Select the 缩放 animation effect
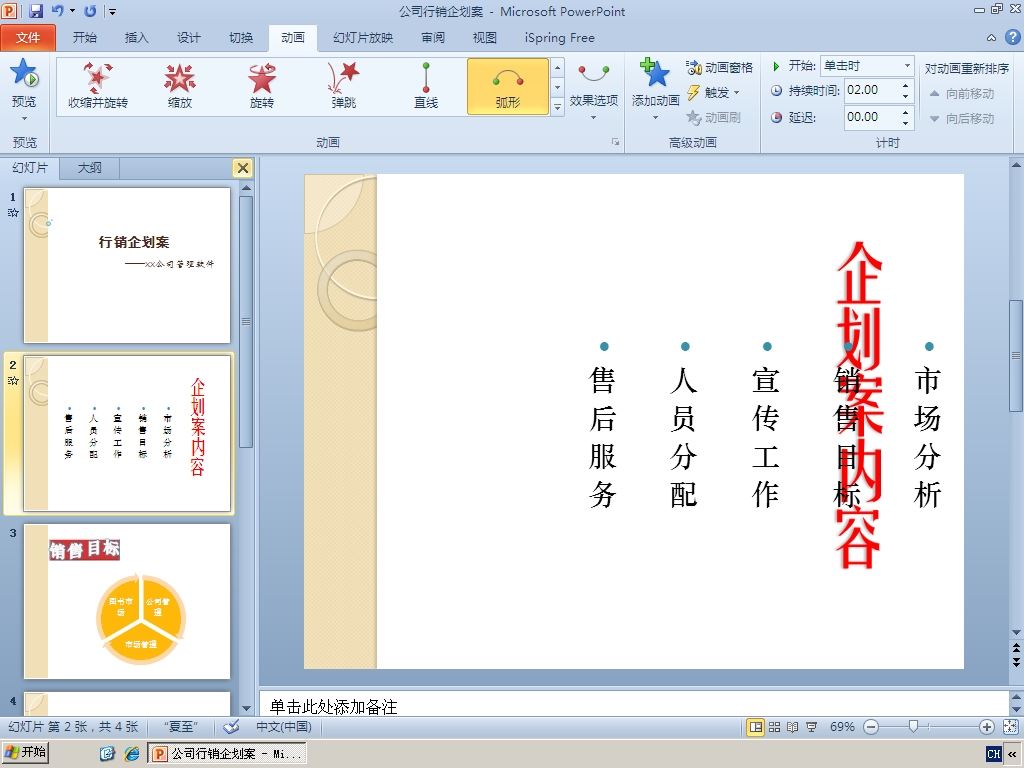The width and height of the screenshot is (1024, 768). pyautogui.click(x=180, y=86)
